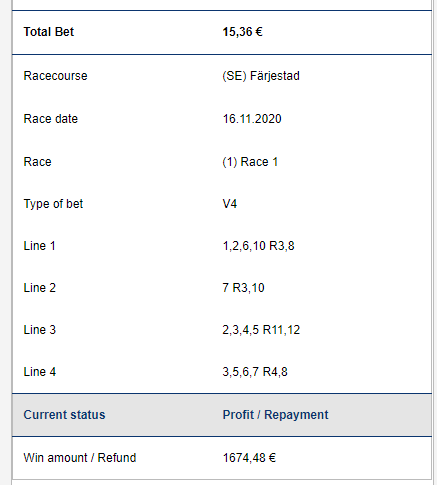Click the (1) Race 1 value
This screenshot has width=437, height=485.
(x=250, y=162)
